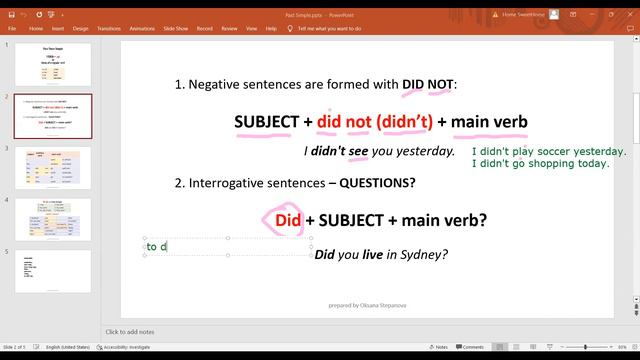640x360 pixels.
Task: Switch to Slide Sorter view
Action: click(516, 347)
